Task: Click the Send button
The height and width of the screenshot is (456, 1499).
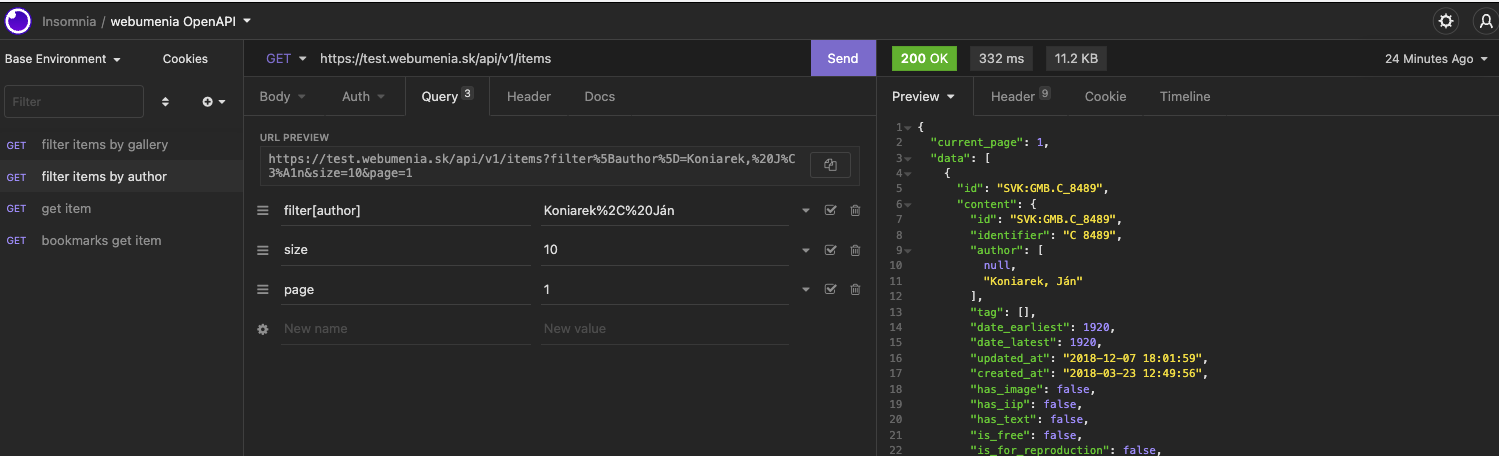Action: point(843,59)
